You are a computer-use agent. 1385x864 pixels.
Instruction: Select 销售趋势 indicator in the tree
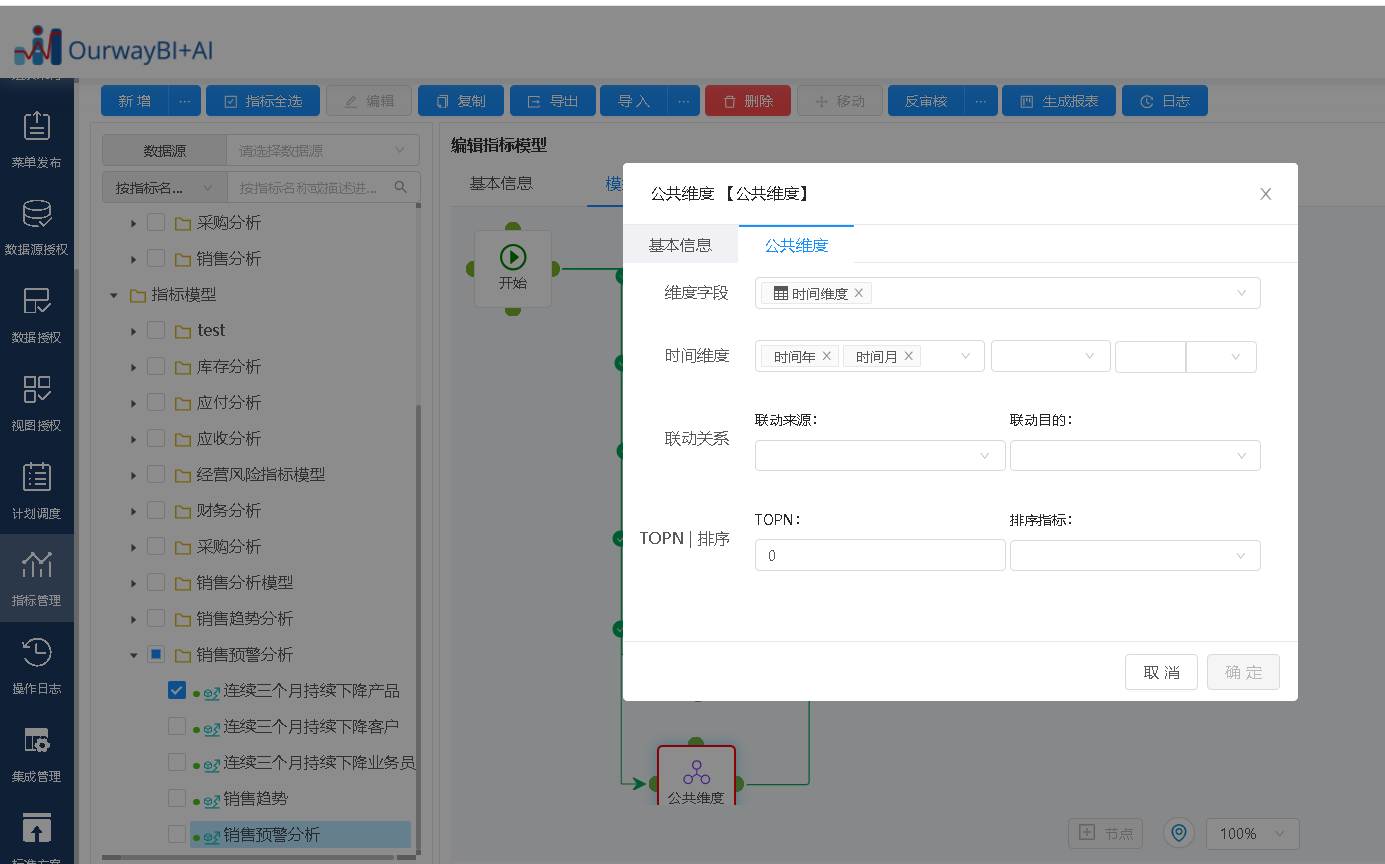click(256, 798)
